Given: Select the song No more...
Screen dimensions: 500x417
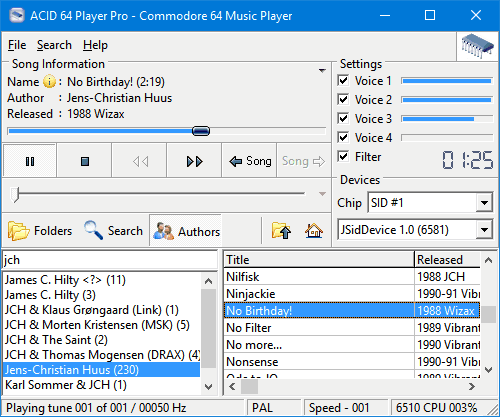Looking at the screenshot, I should (319, 345).
